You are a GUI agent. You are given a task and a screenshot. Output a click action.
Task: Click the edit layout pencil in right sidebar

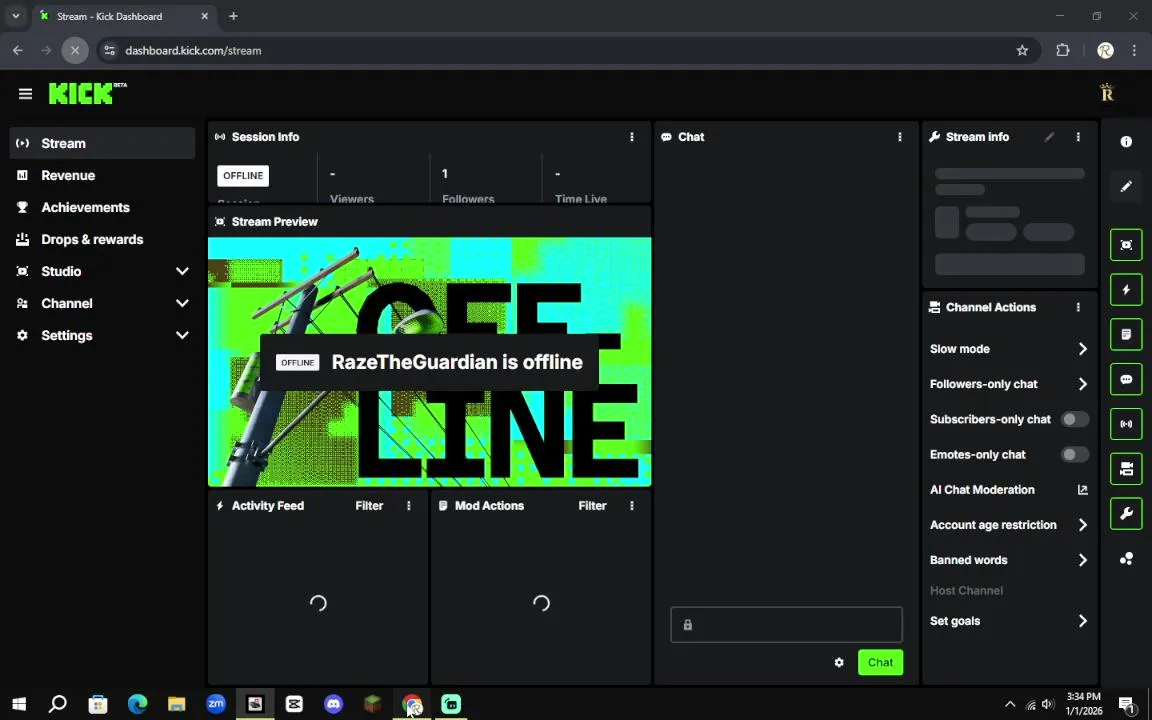[x=1126, y=187]
